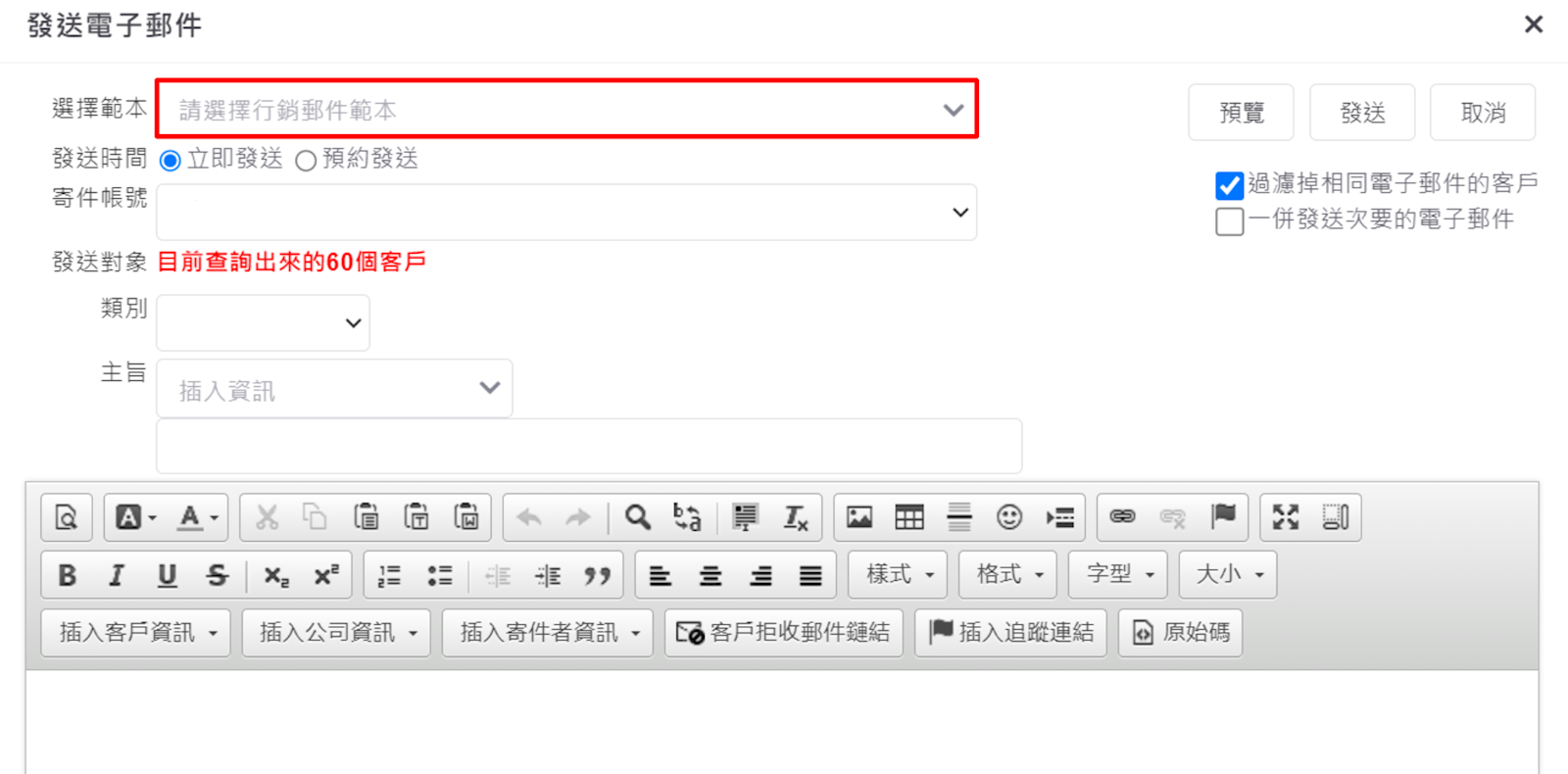
Task: Toggle bold formatting
Action: [x=67, y=575]
